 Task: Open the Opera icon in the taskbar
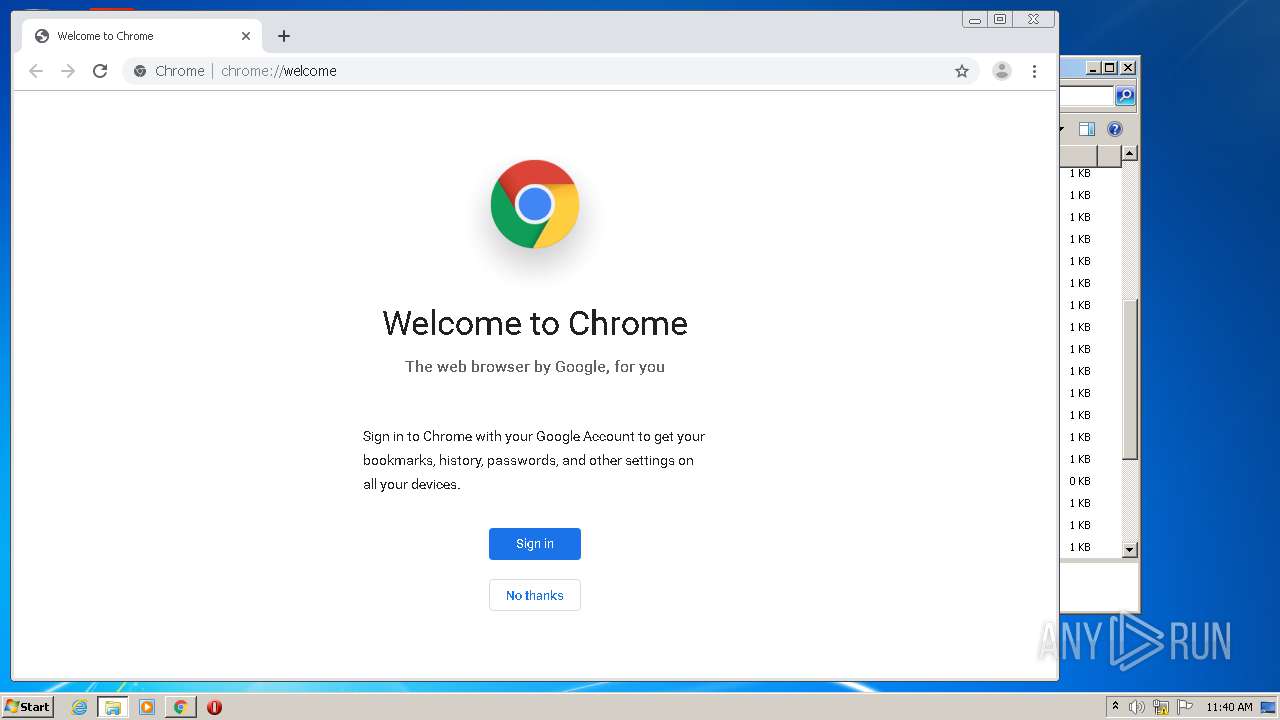coord(214,707)
